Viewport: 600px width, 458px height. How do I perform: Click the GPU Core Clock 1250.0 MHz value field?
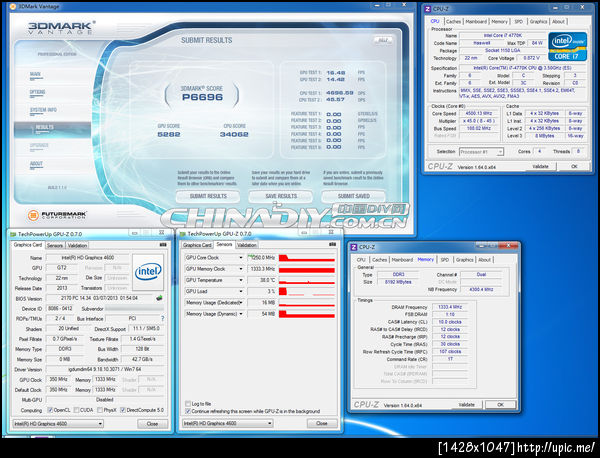(x=262, y=258)
